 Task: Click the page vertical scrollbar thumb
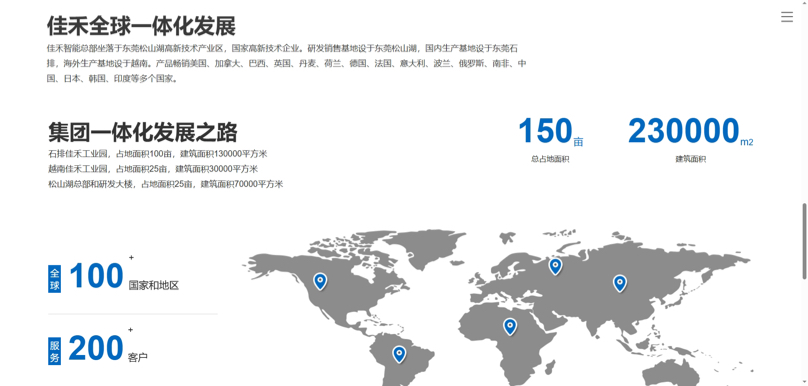tap(804, 242)
